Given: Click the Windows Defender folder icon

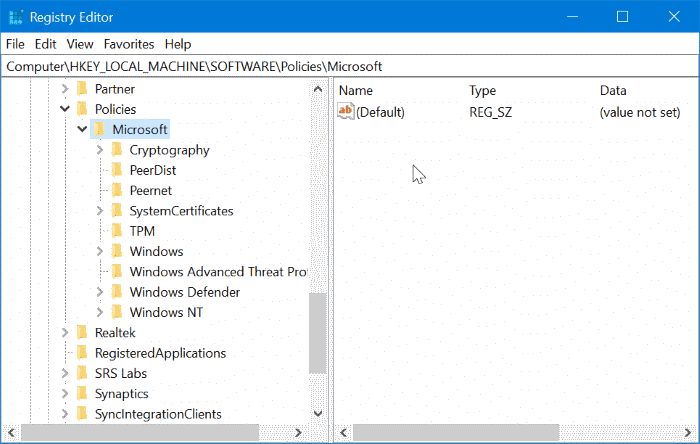Looking at the screenshot, I should (x=117, y=292).
